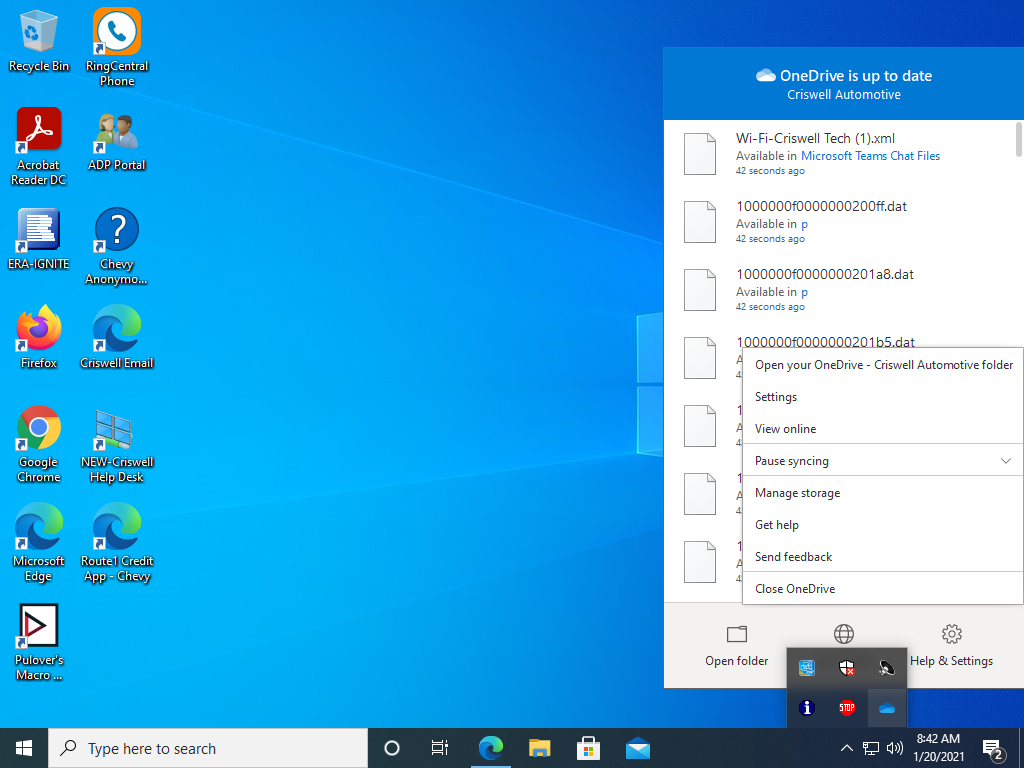
Task: Open Windows Security shield tray icon
Action: [x=847, y=668]
